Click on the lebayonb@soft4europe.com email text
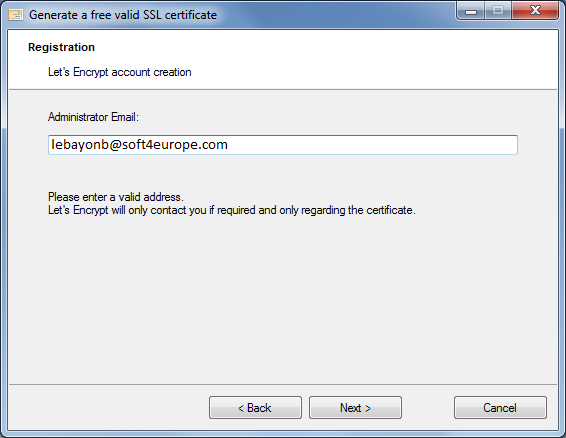The width and height of the screenshot is (566, 438). tap(139, 144)
